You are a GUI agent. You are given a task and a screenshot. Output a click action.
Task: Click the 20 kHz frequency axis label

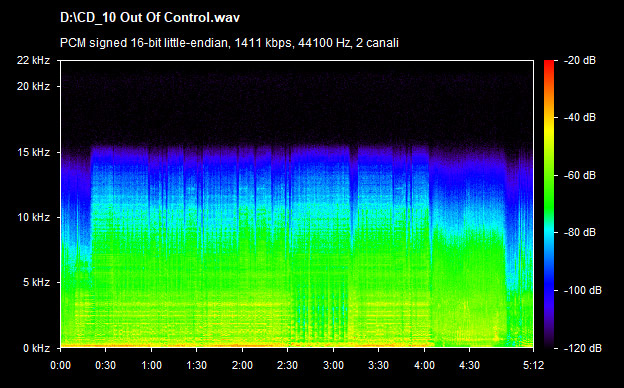[33, 86]
